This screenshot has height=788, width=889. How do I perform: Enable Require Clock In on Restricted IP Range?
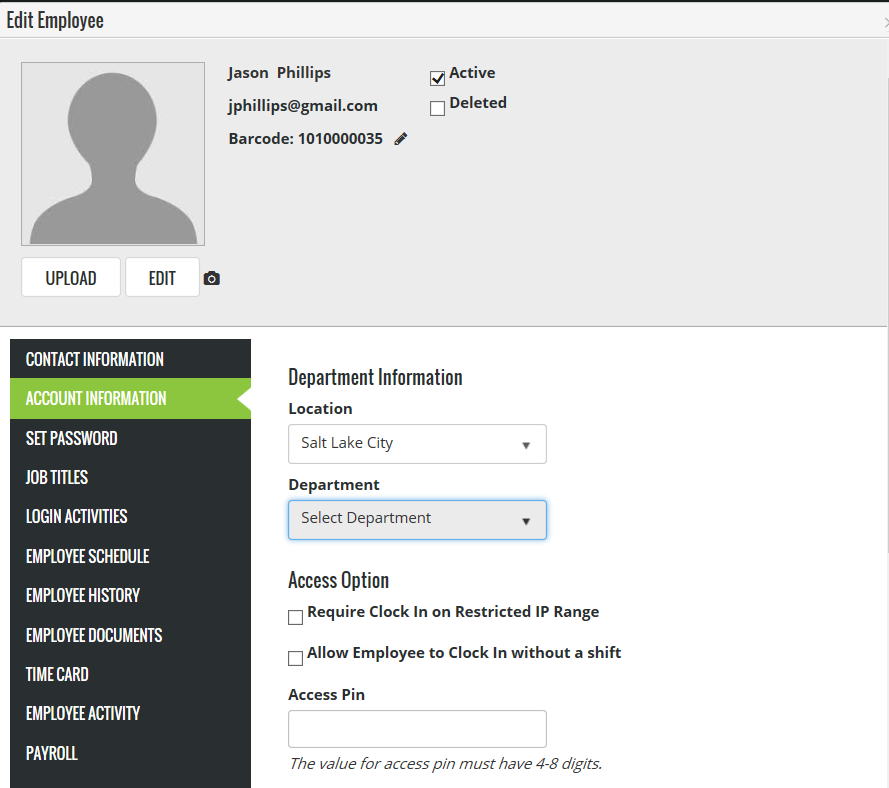pyautogui.click(x=295, y=618)
